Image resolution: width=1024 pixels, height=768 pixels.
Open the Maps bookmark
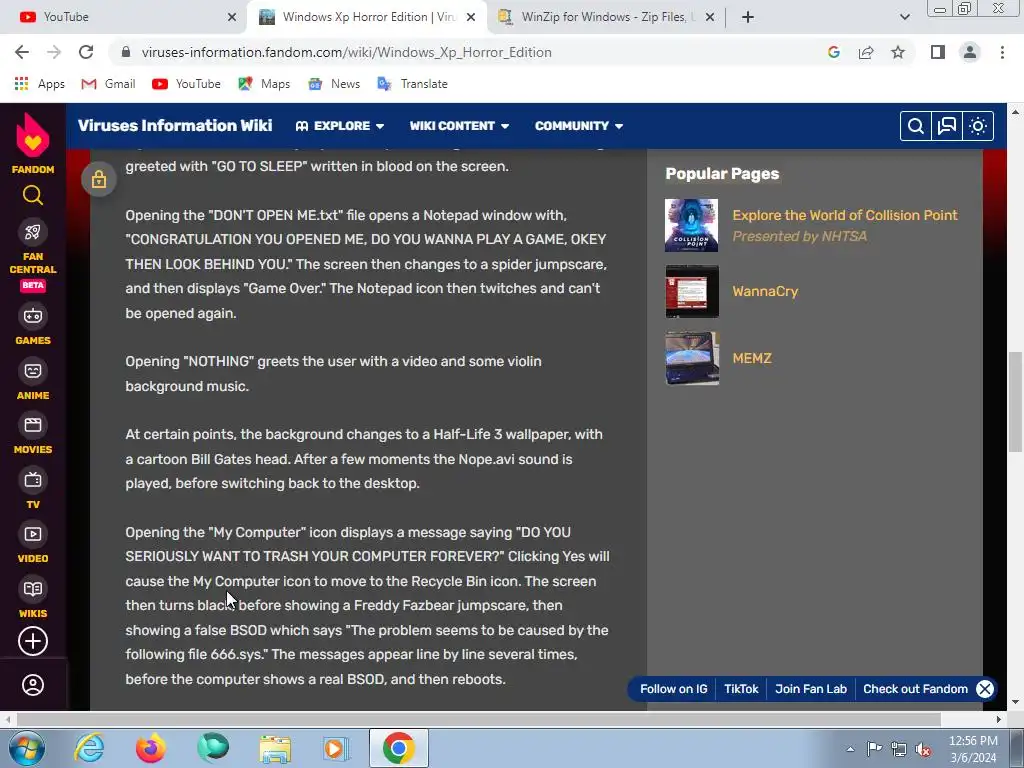[x=264, y=84]
